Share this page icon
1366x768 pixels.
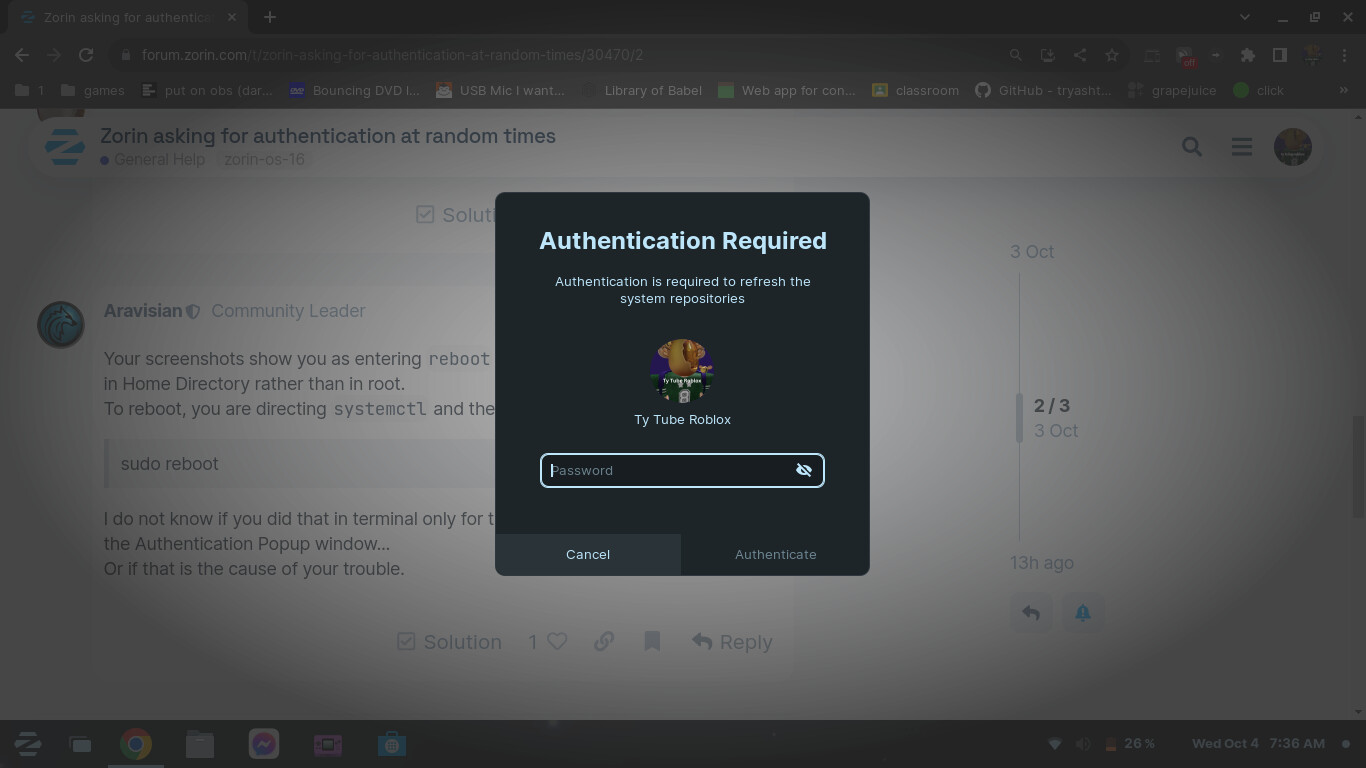pyautogui.click(x=1079, y=55)
